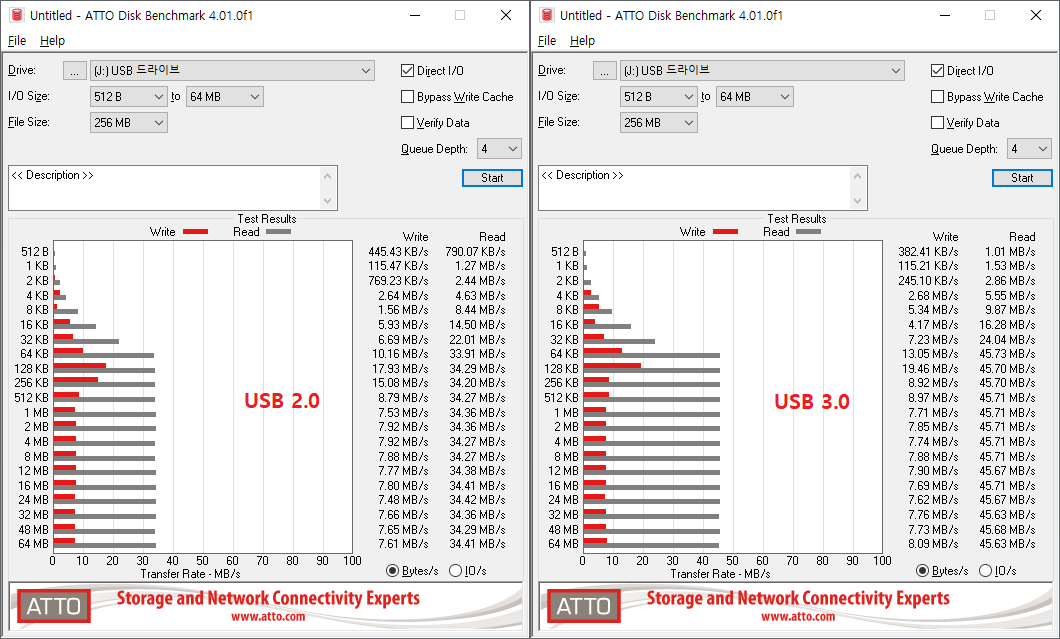
Task: Click 'Storage and Network Connectivity Experts' in left window
Action: (268, 598)
